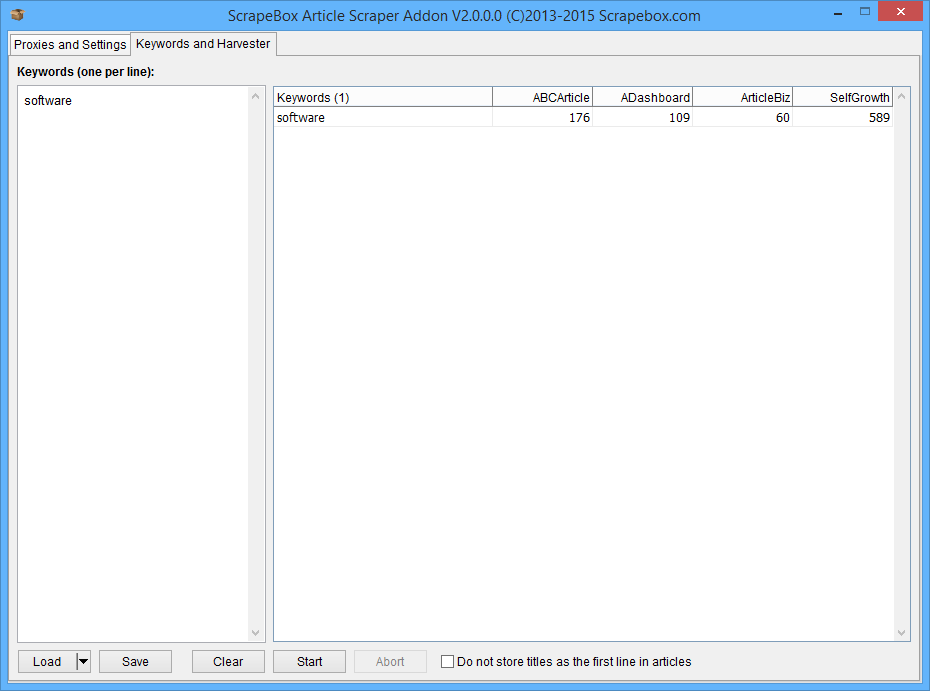930x691 pixels.
Task: Select the Keywords and Harvester tab
Action: coord(203,44)
